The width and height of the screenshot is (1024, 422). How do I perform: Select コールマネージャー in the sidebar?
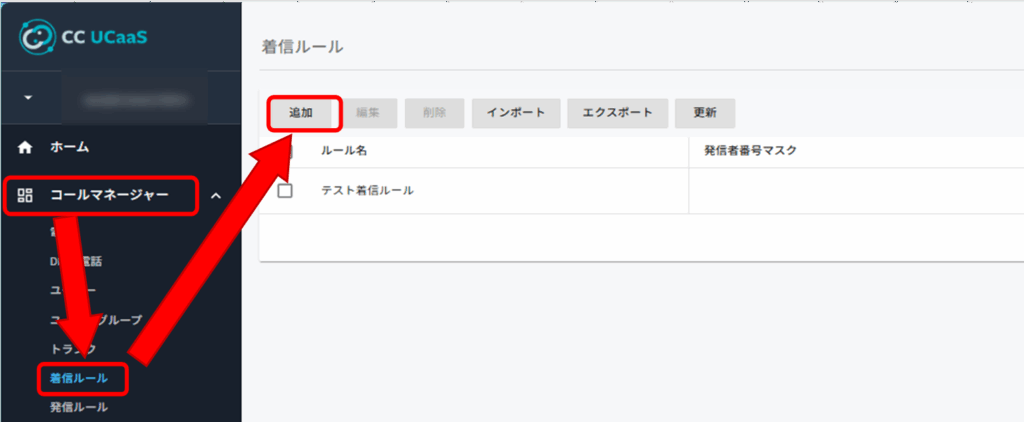[109, 196]
